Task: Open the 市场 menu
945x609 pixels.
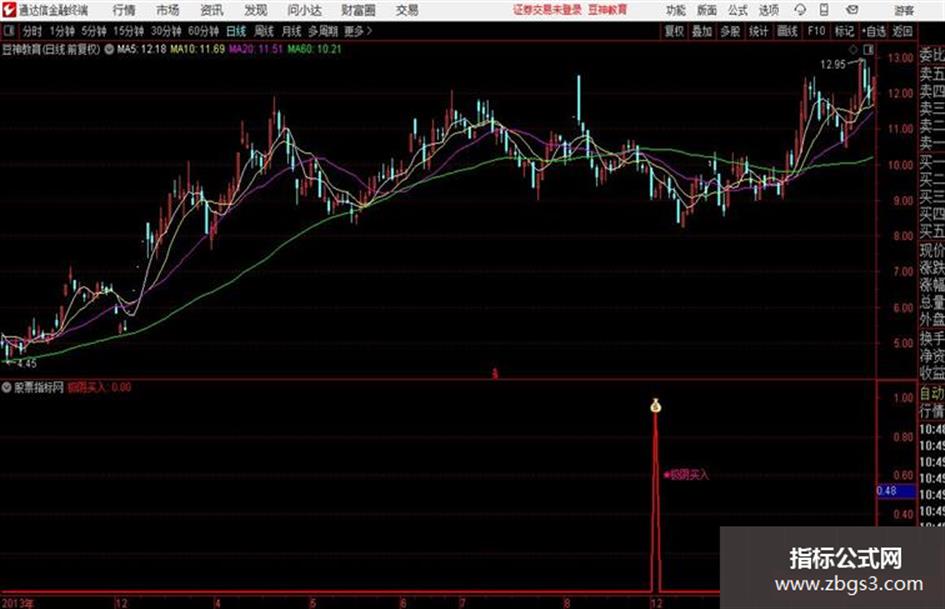Action: point(168,10)
